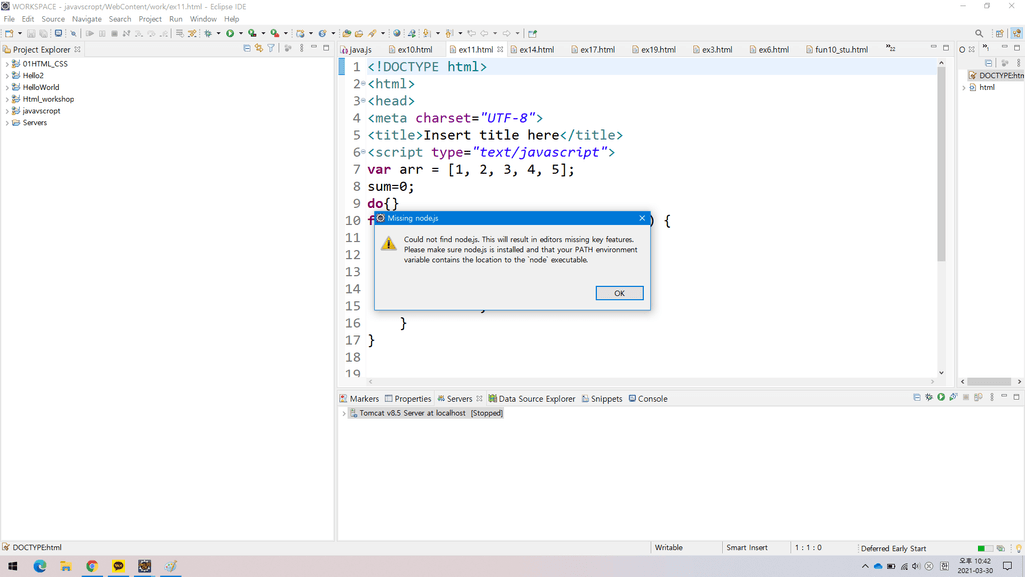
Task: Collapse all in Project Explorer
Action: (246, 48)
